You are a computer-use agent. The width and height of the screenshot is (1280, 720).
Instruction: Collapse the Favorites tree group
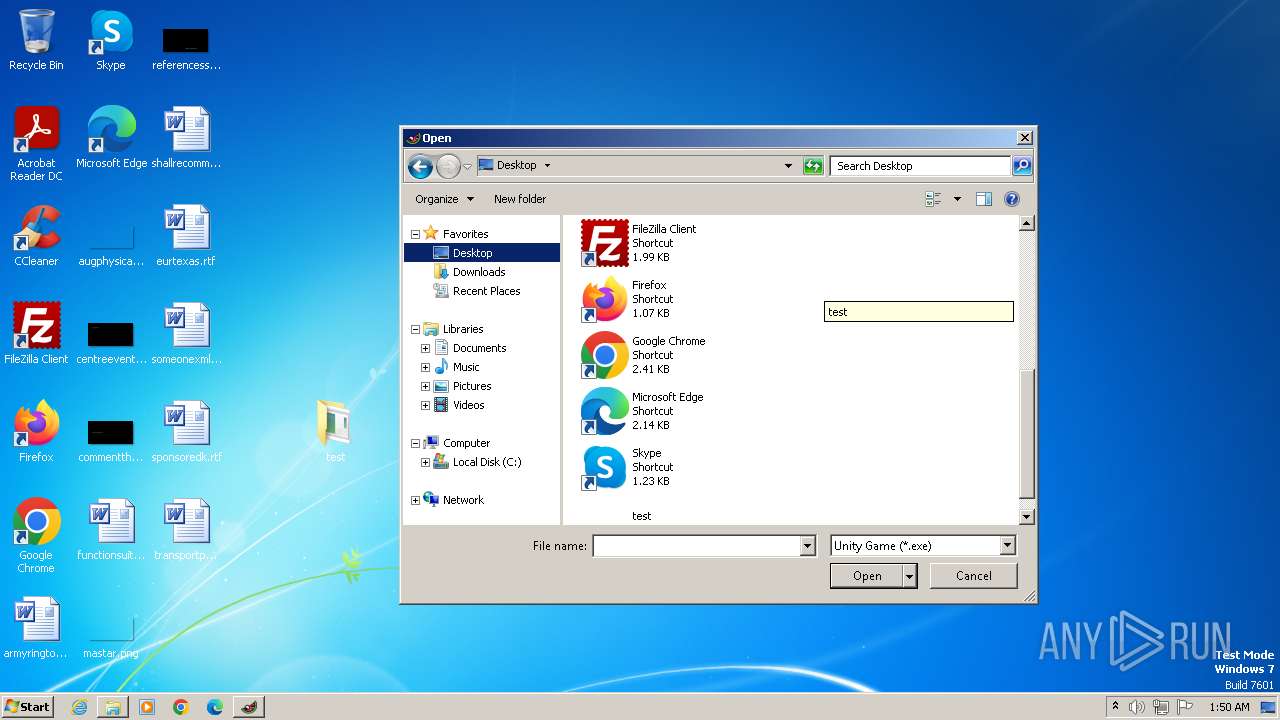click(x=415, y=234)
